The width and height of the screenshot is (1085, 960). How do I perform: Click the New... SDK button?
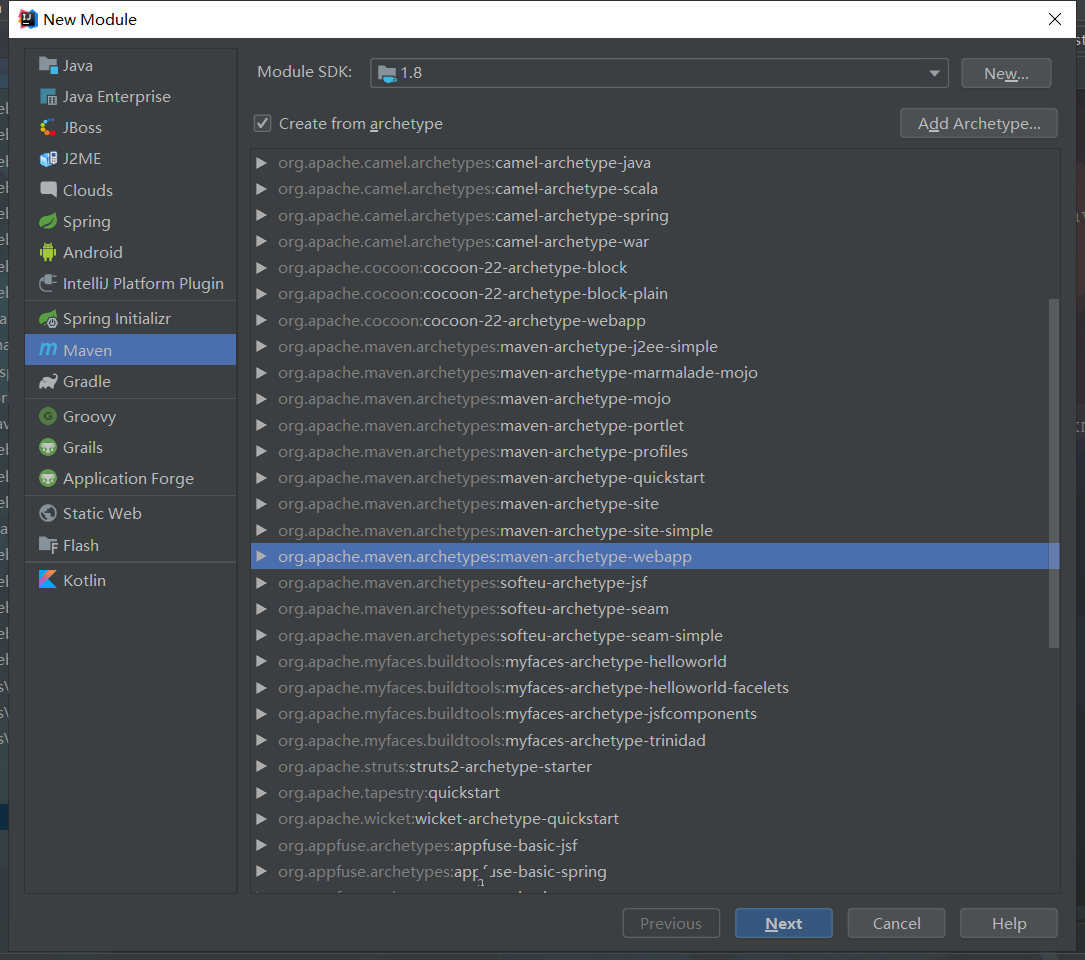1006,73
